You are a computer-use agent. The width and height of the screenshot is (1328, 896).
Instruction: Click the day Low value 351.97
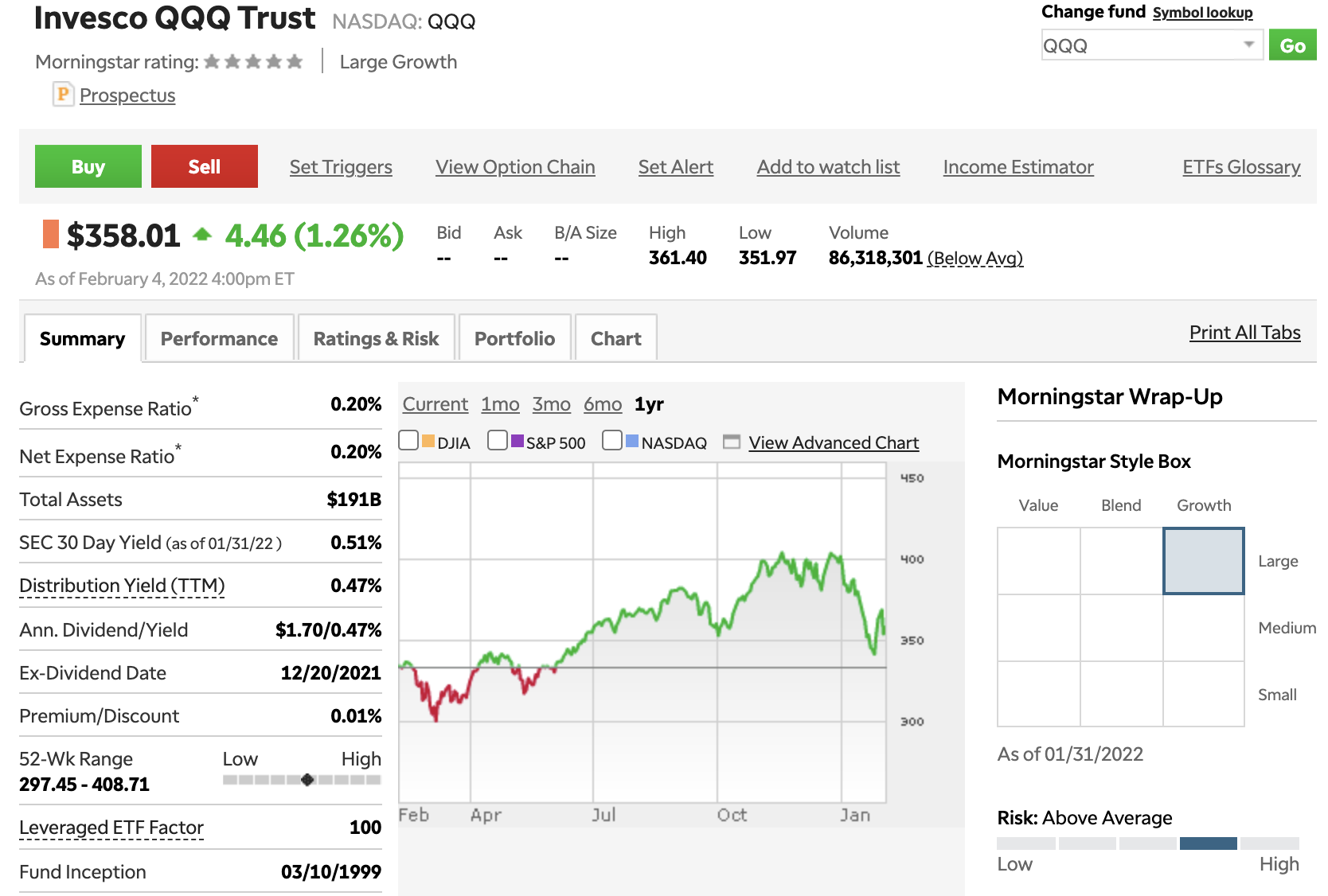768,258
